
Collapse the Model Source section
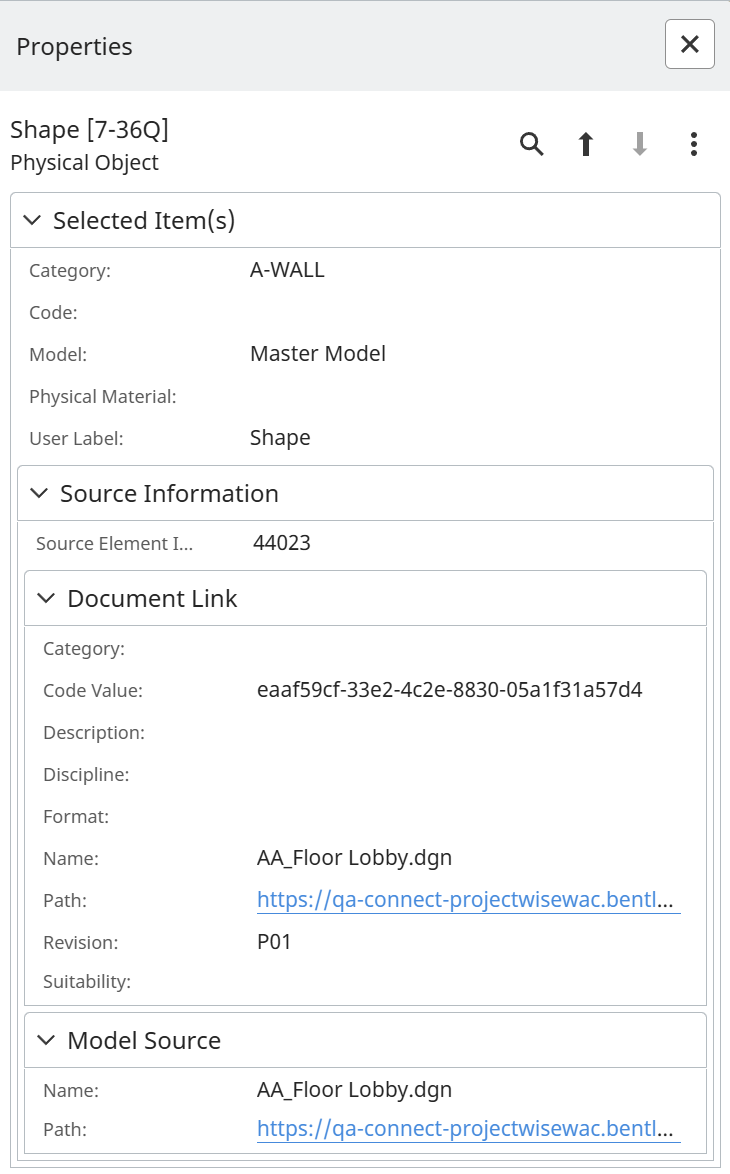coord(46,1040)
